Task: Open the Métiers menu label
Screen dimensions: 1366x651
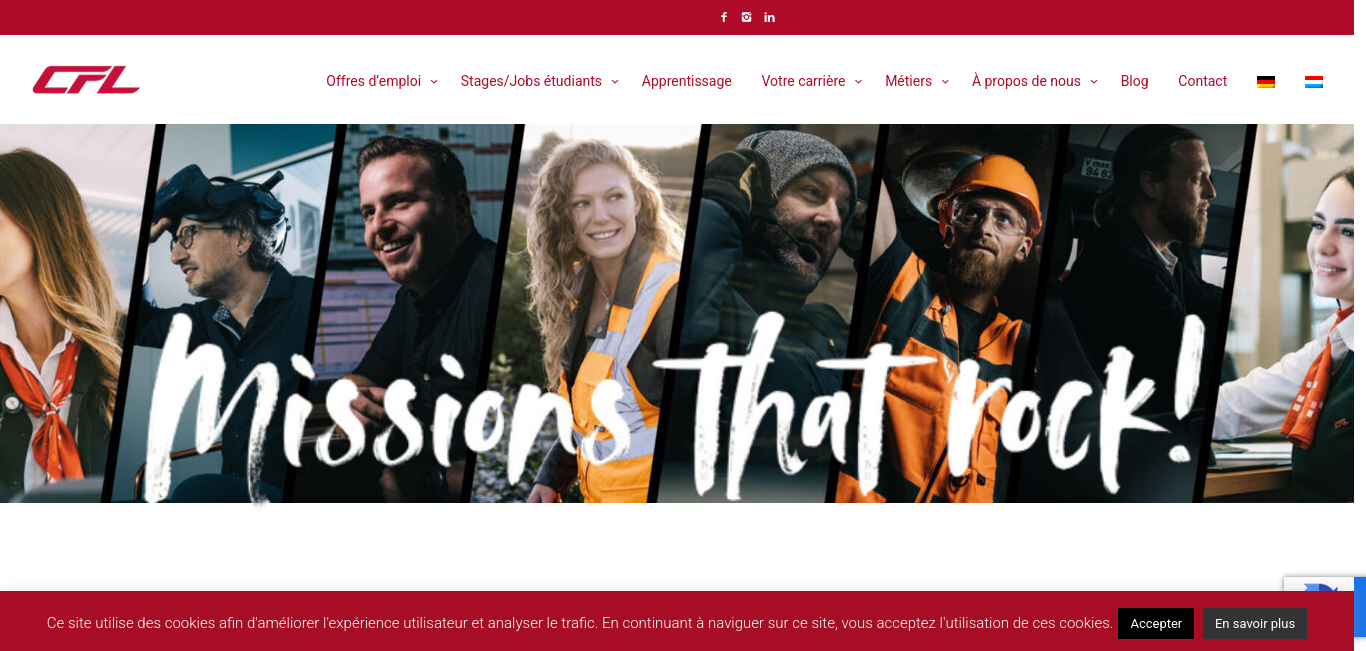Action: click(x=908, y=81)
